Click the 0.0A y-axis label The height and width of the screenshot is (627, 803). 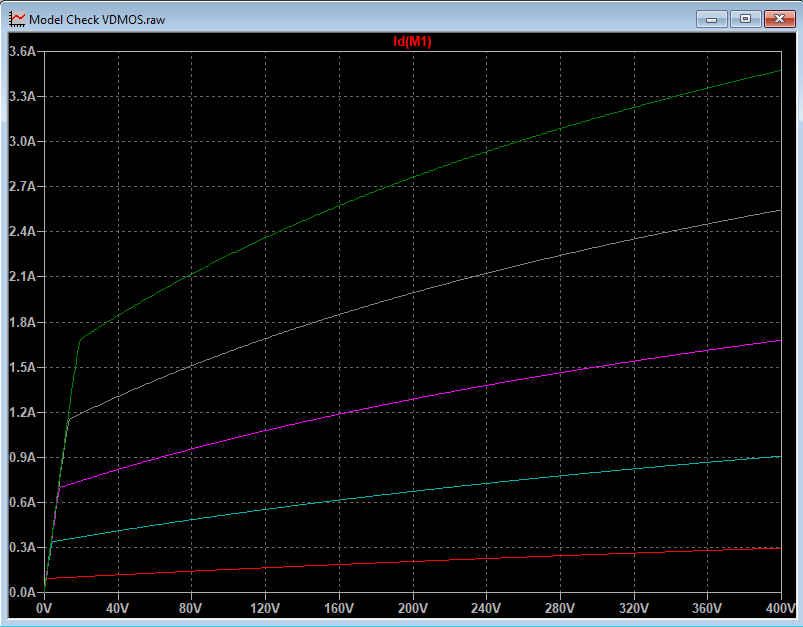pyautogui.click(x=23, y=593)
